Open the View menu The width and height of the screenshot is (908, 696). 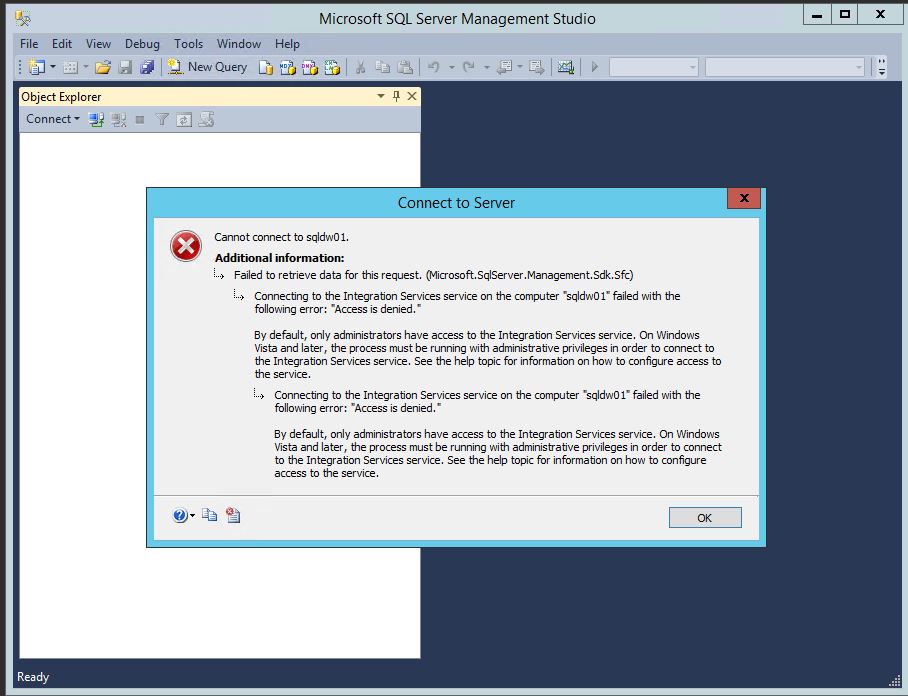[x=98, y=44]
